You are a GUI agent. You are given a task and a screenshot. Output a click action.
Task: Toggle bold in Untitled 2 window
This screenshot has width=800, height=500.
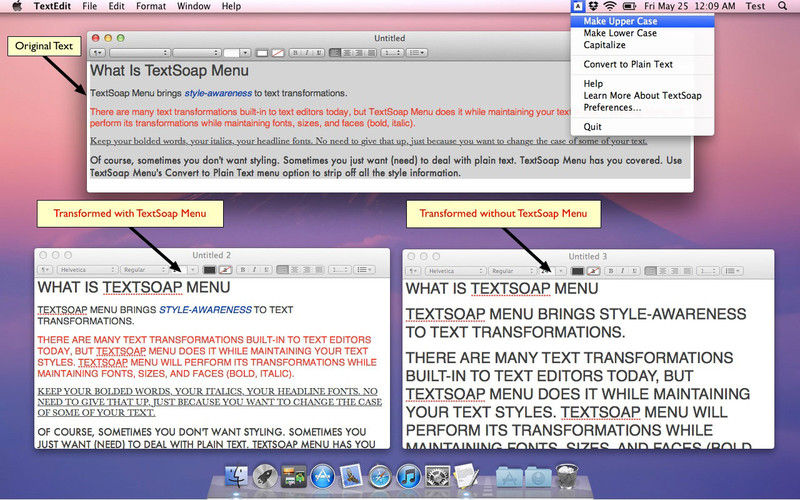point(243,269)
